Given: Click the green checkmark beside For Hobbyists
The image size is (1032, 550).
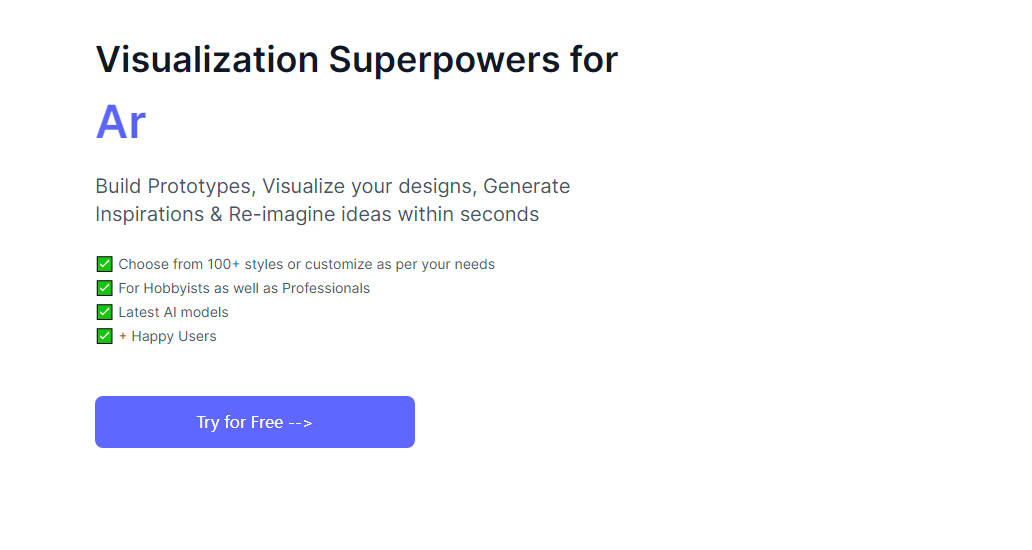Looking at the screenshot, I should click(x=105, y=288).
